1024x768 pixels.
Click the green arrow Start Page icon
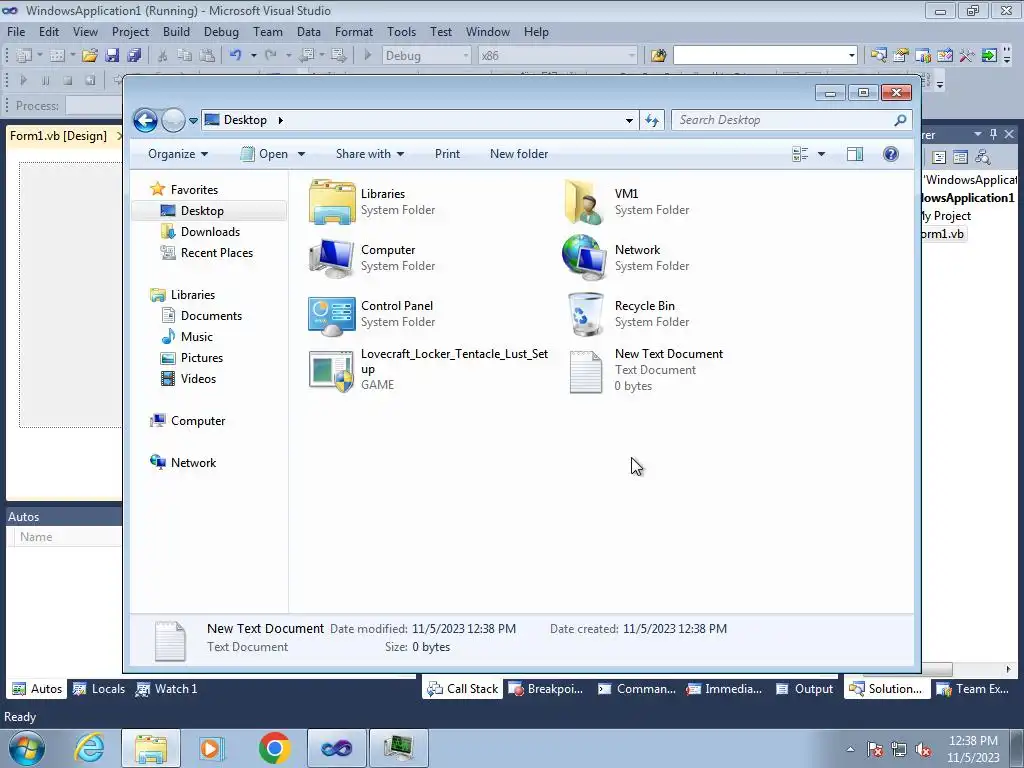989,56
